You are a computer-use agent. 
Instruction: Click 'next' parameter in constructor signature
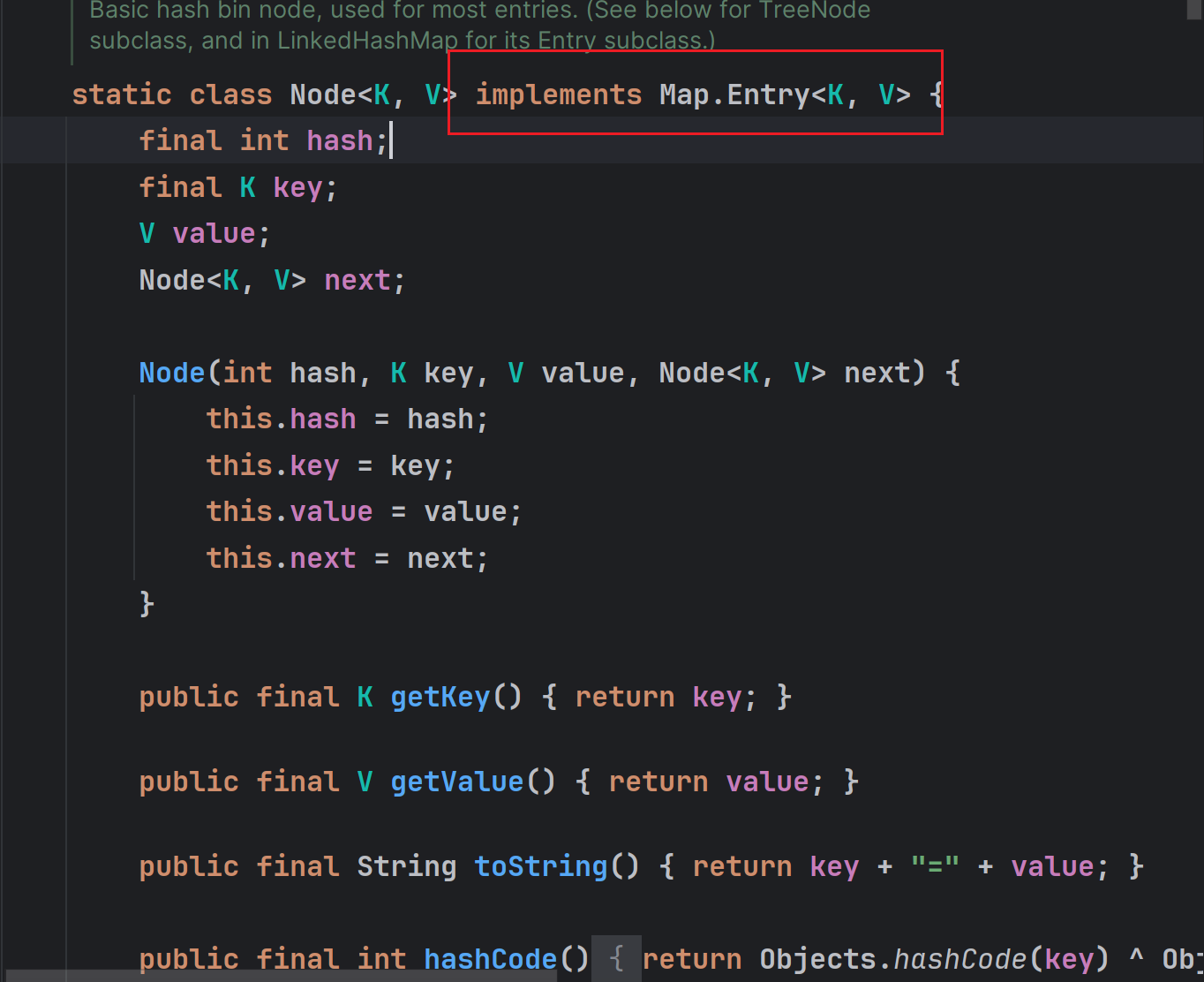(877, 373)
